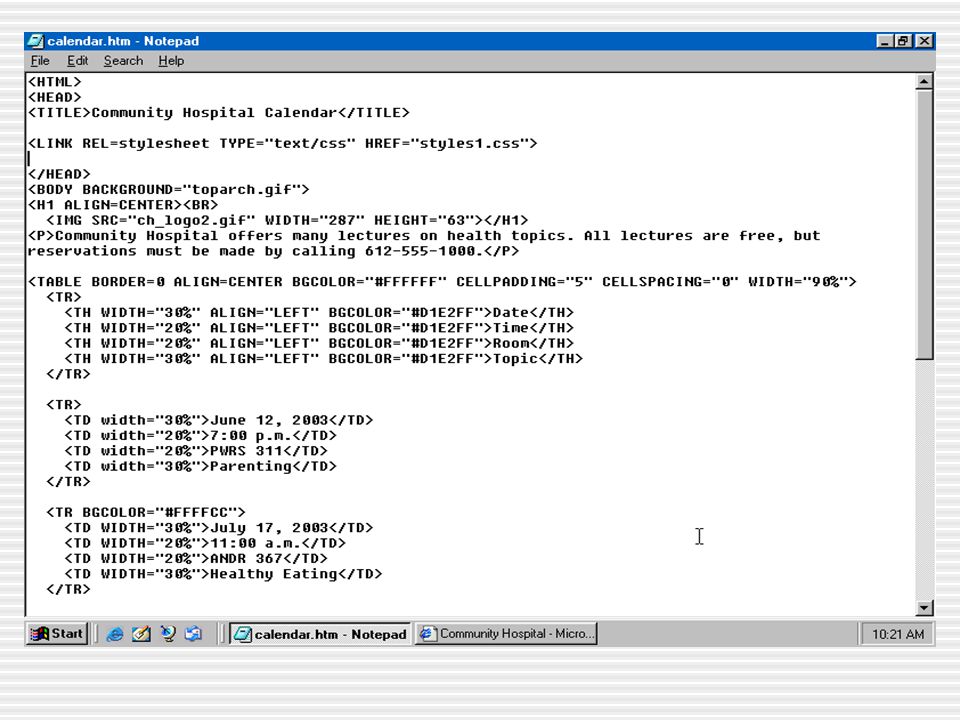
Task: Click on "7:00 p.m." text
Action: pyautogui.click(x=251, y=436)
